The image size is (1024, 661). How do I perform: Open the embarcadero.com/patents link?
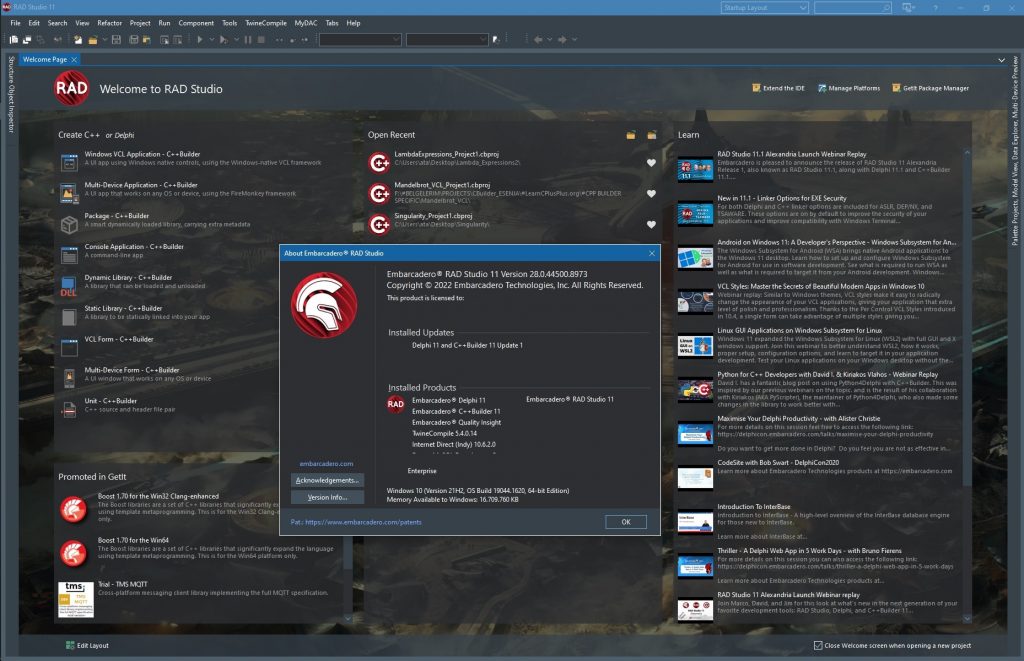pyautogui.click(x=363, y=522)
